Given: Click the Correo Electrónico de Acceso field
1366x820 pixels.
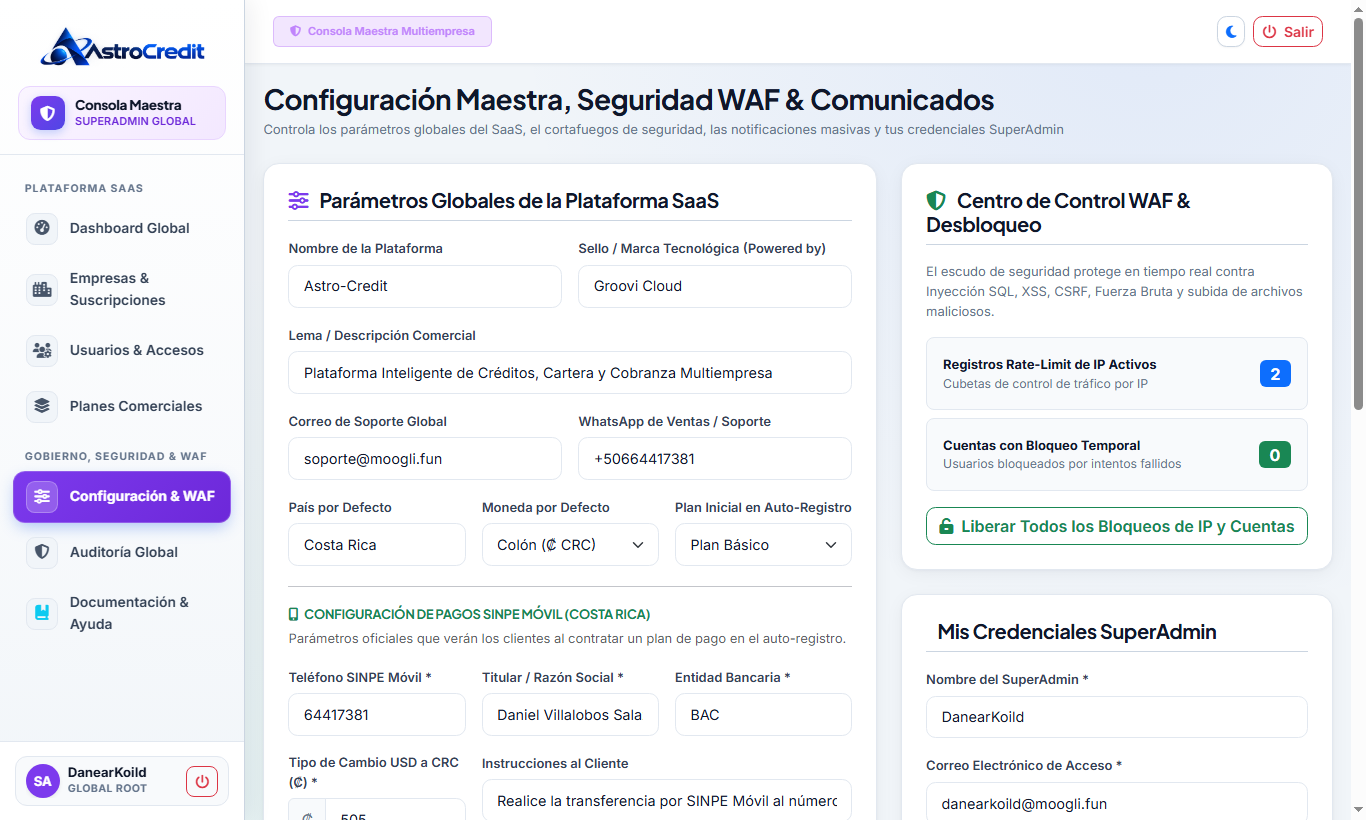Looking at the screenshot, I should point(1117,802).
